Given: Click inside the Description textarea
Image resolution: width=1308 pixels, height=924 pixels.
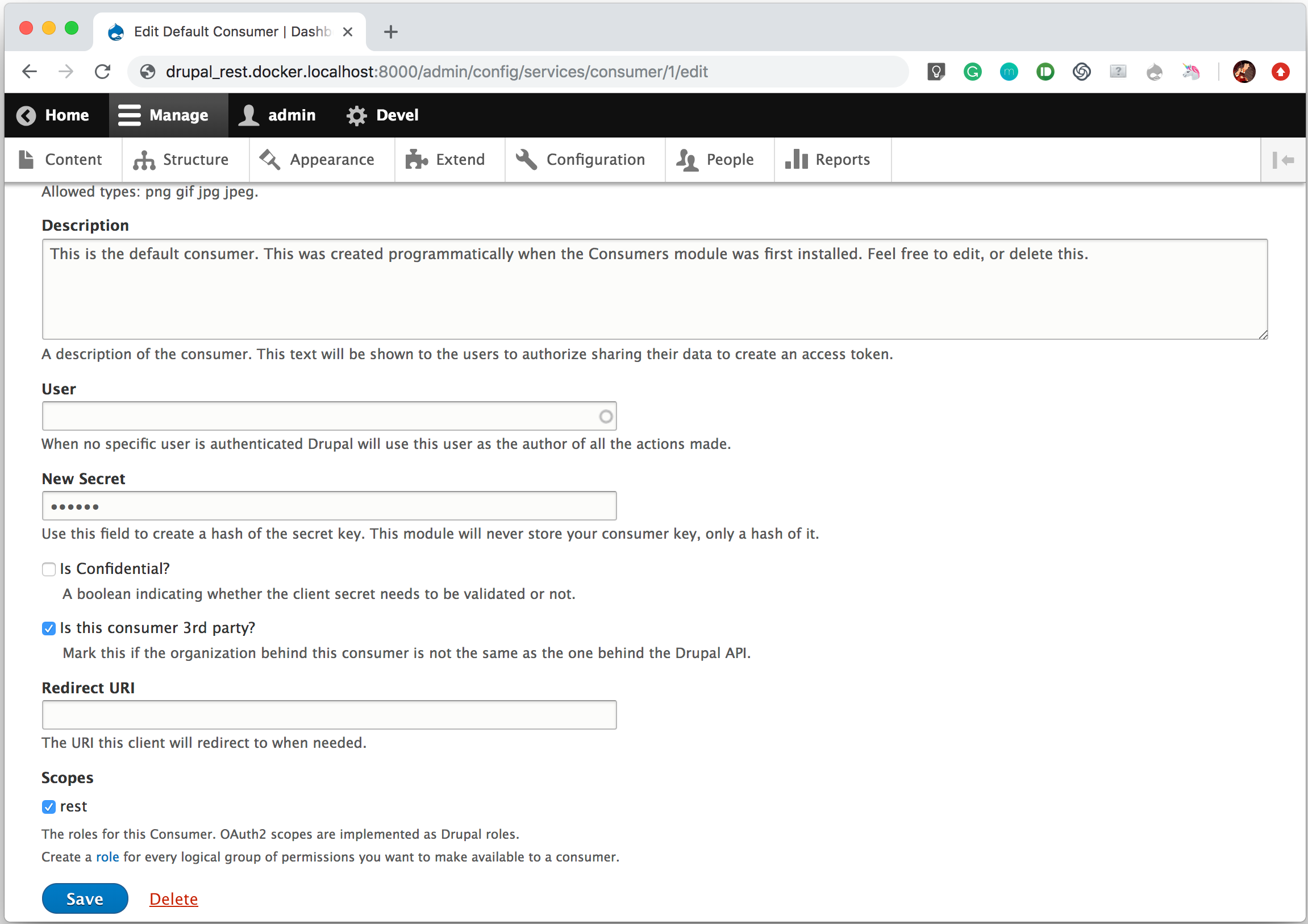Looking at the screenshot, I should (x=655, y=289).
